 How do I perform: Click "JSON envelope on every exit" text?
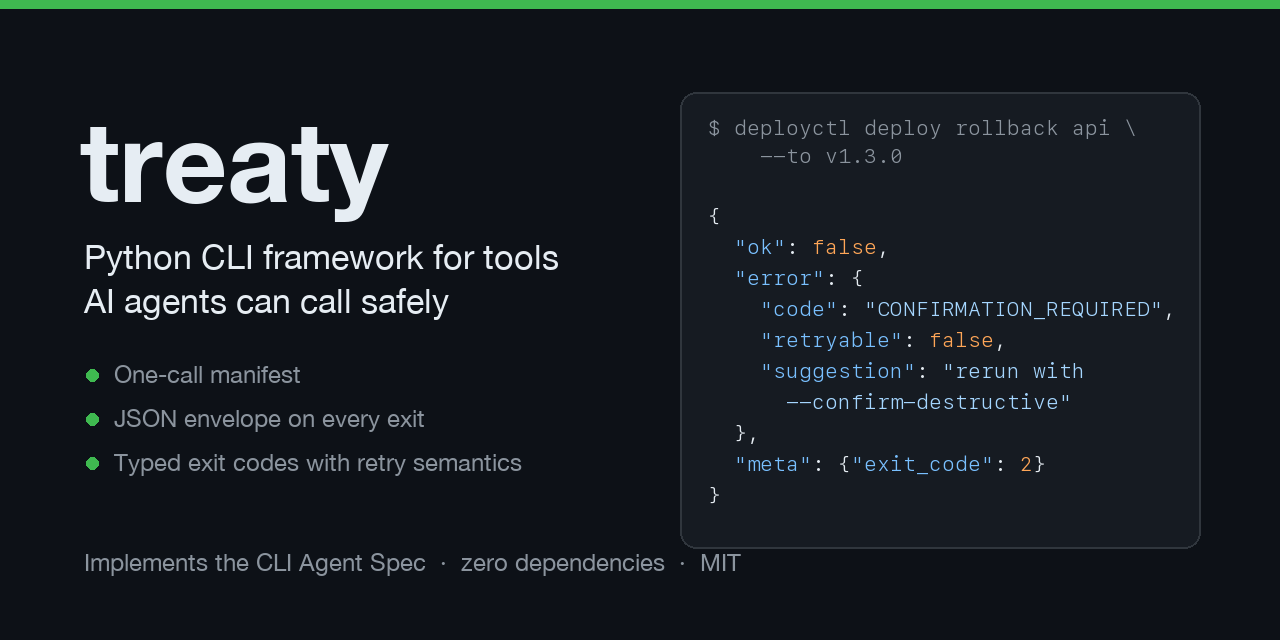coord(269,419)
